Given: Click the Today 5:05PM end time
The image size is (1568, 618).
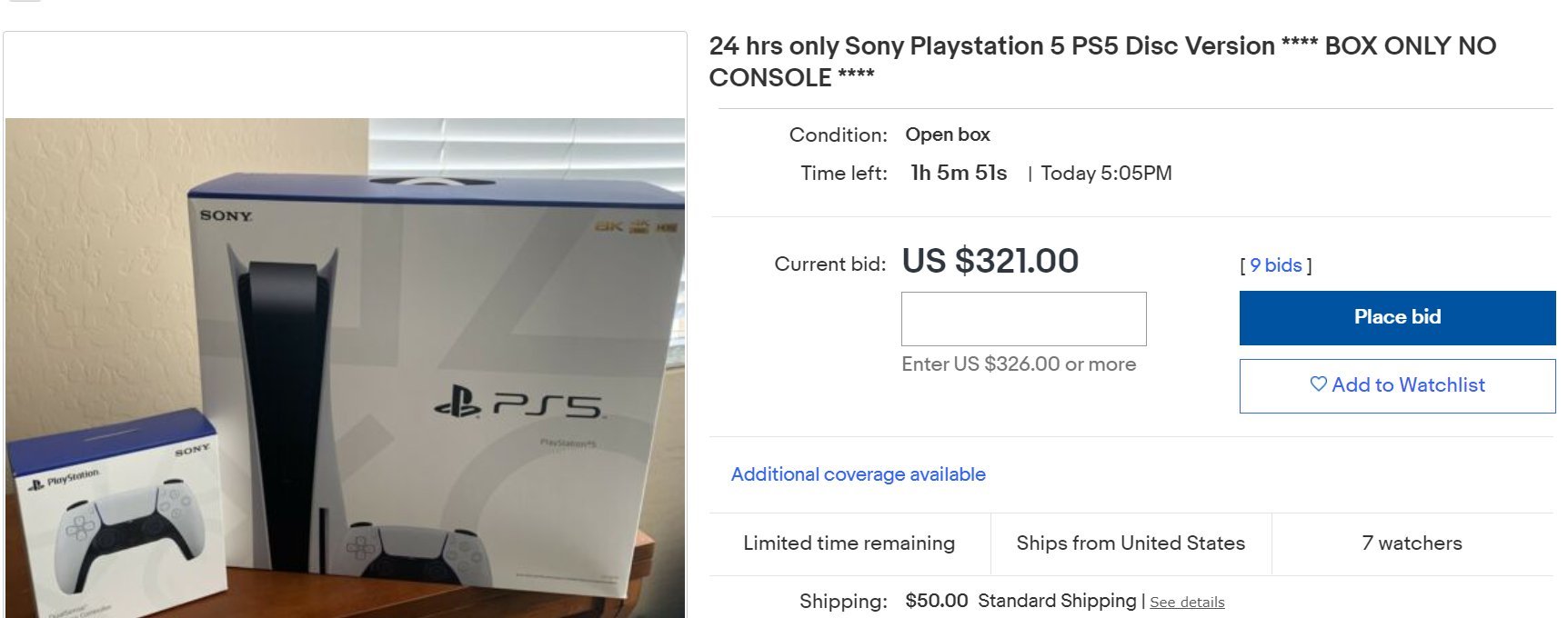Looking at the screenshot, I should (x=1106, y=174).
